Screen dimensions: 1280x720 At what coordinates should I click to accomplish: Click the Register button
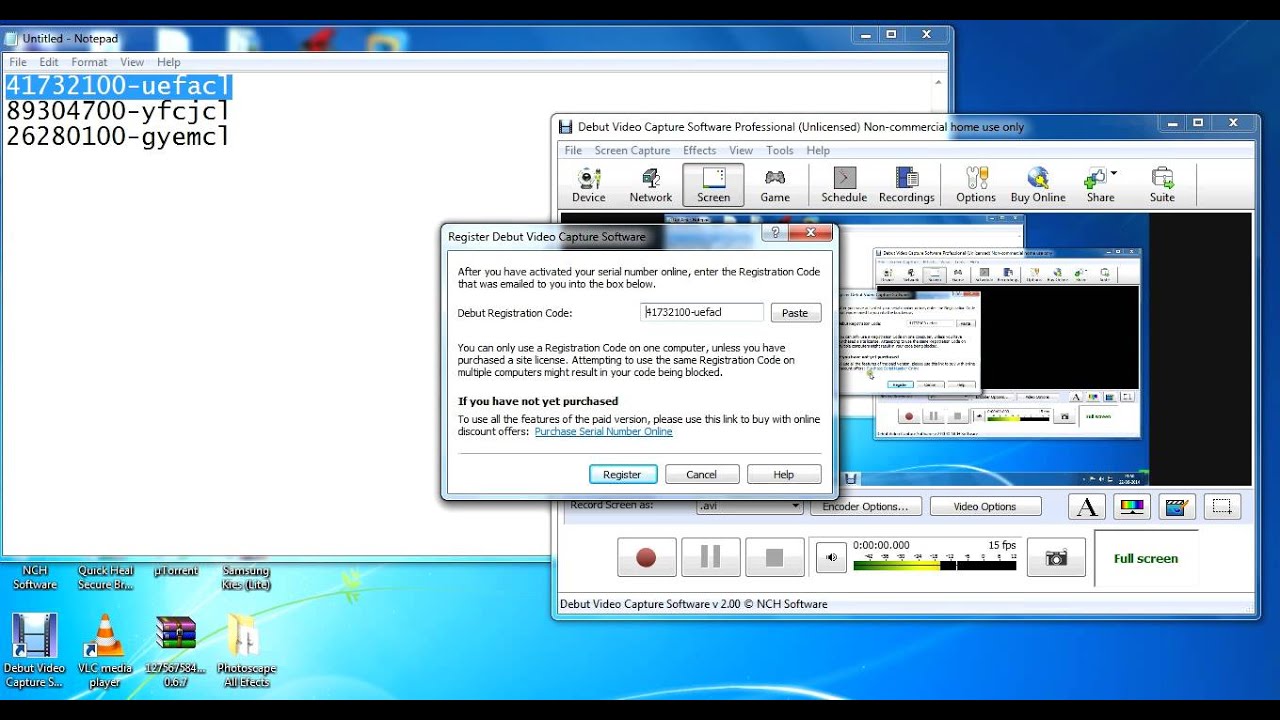pyautogui.click(x=622, y=474)
